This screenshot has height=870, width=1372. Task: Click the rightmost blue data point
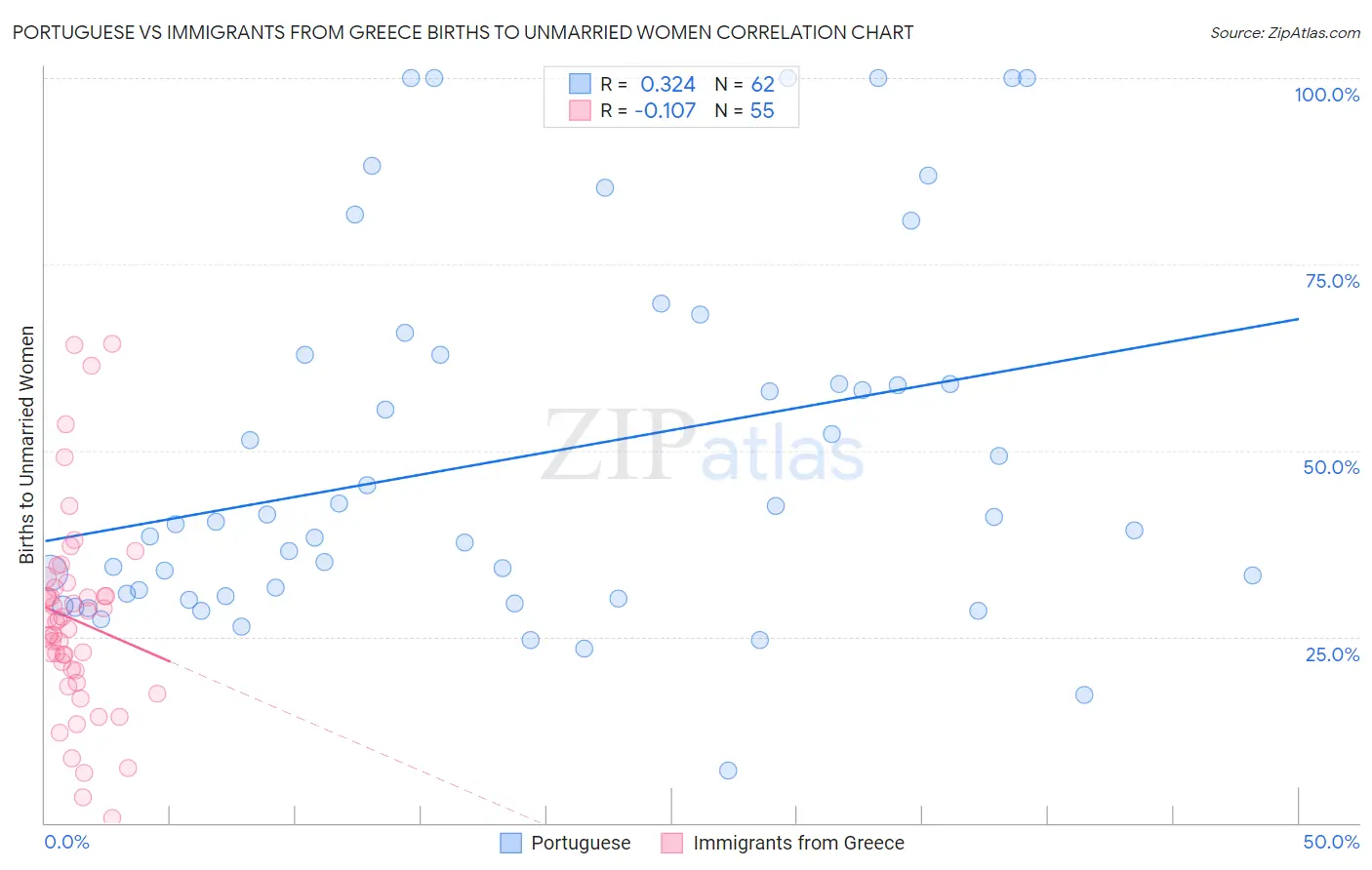coord(1252,575)
